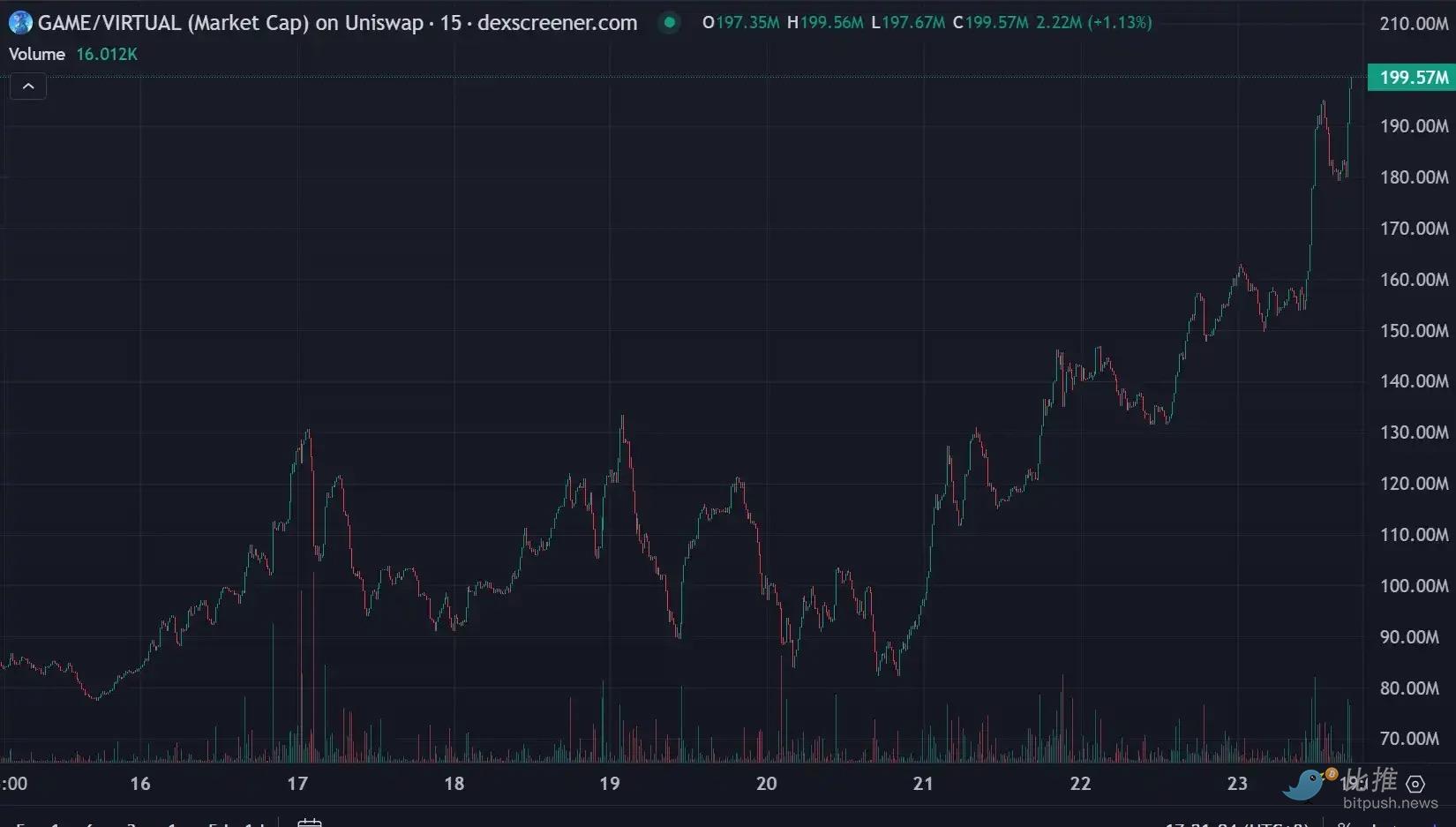Click date 20 on the time axis

pos(767,784)
